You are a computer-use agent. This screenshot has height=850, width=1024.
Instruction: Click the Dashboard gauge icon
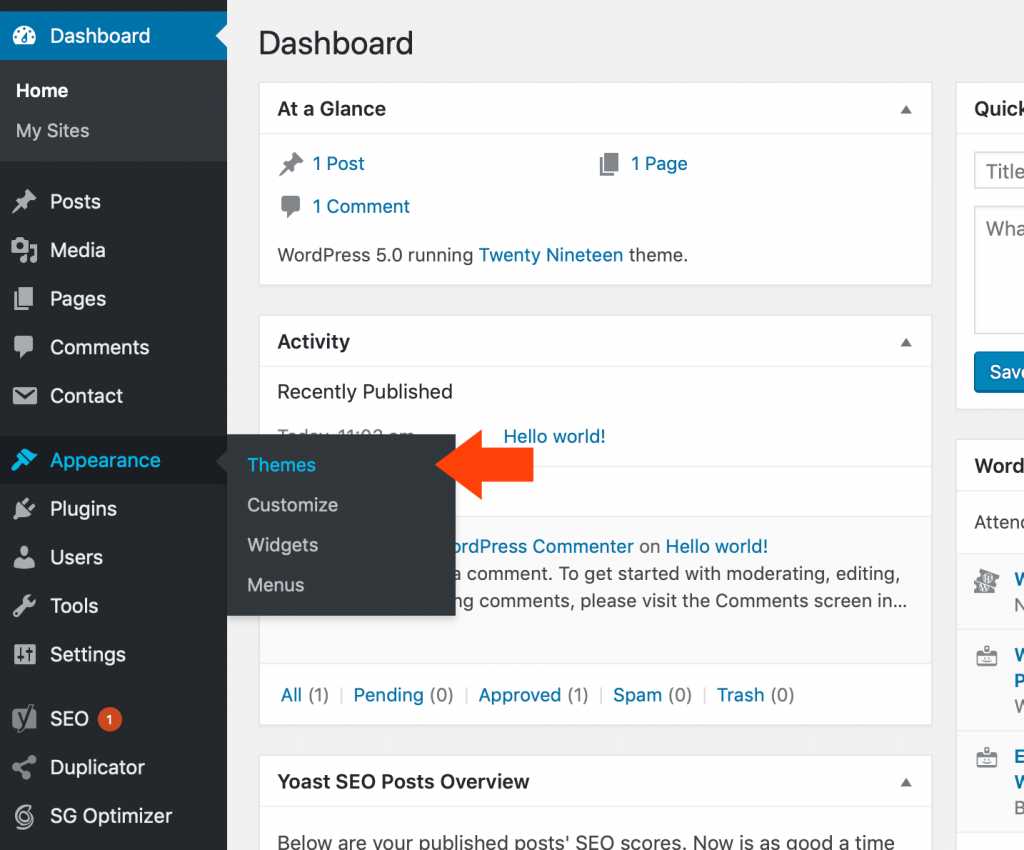coord(25,35)
